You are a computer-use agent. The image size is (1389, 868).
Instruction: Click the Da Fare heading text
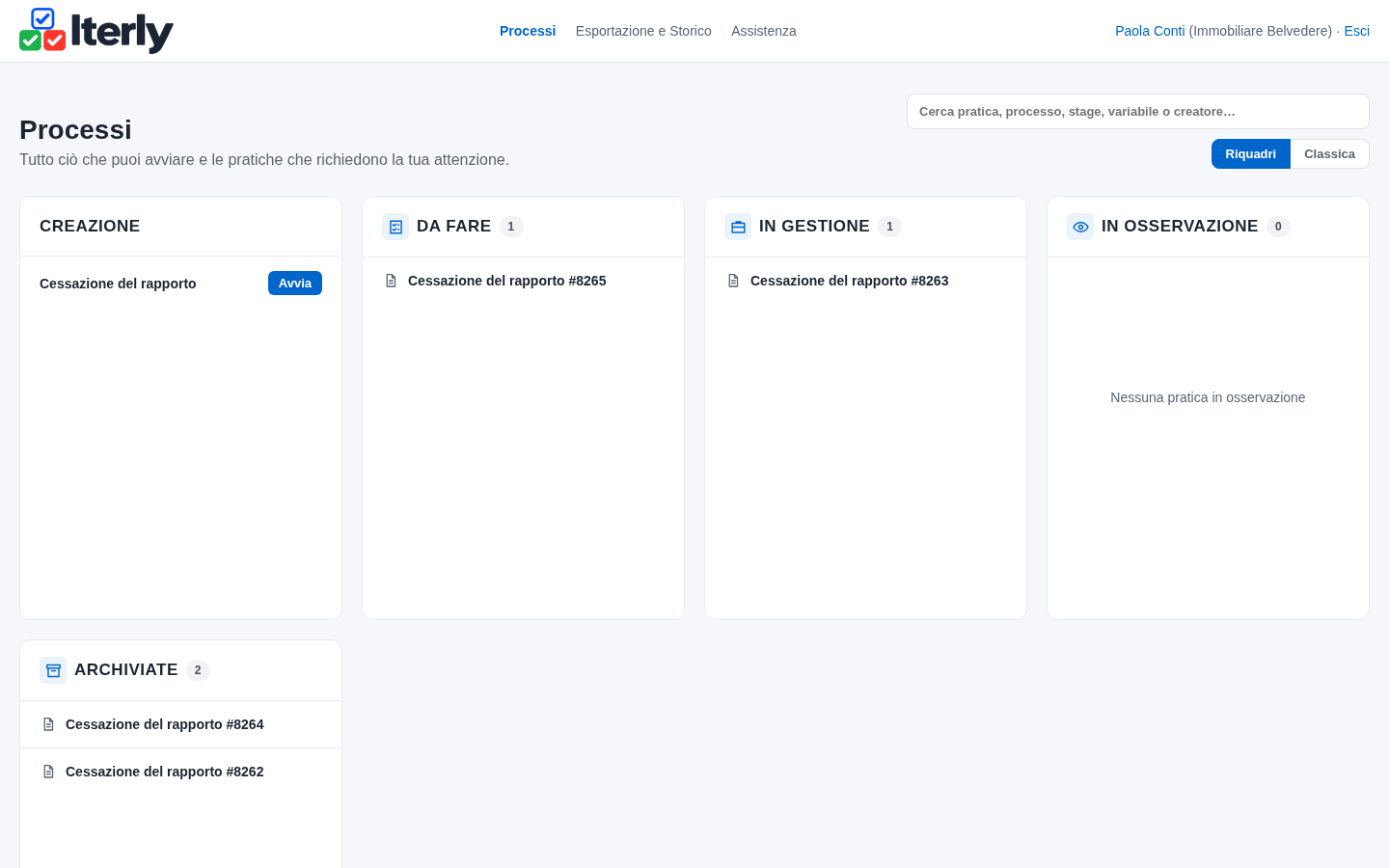453,227
